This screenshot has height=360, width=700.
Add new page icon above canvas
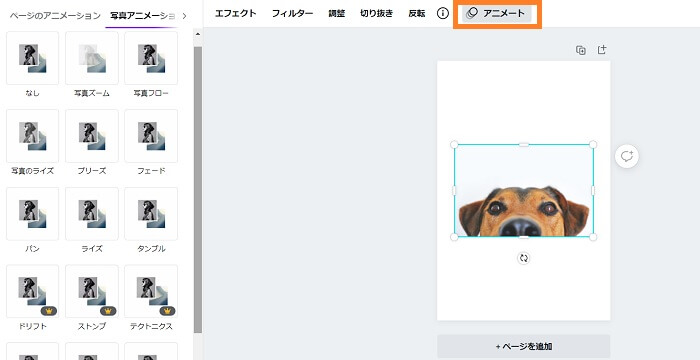[602, 50]
